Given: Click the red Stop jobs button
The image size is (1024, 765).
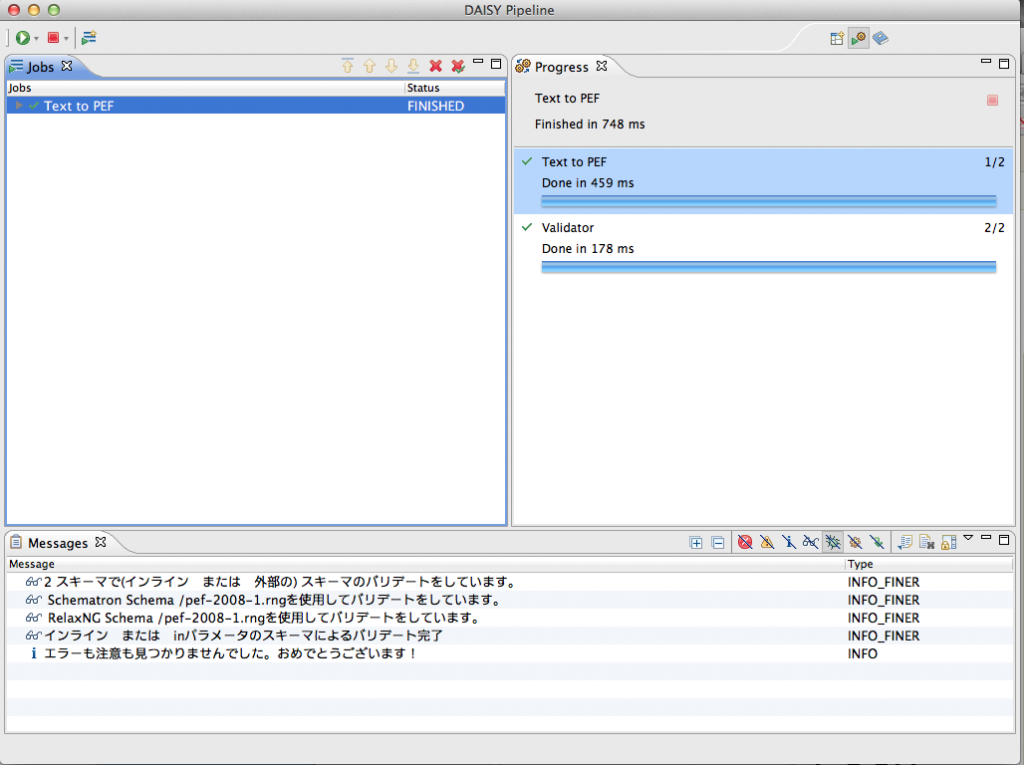Looking at the screenshot, I should pos(54,38).
